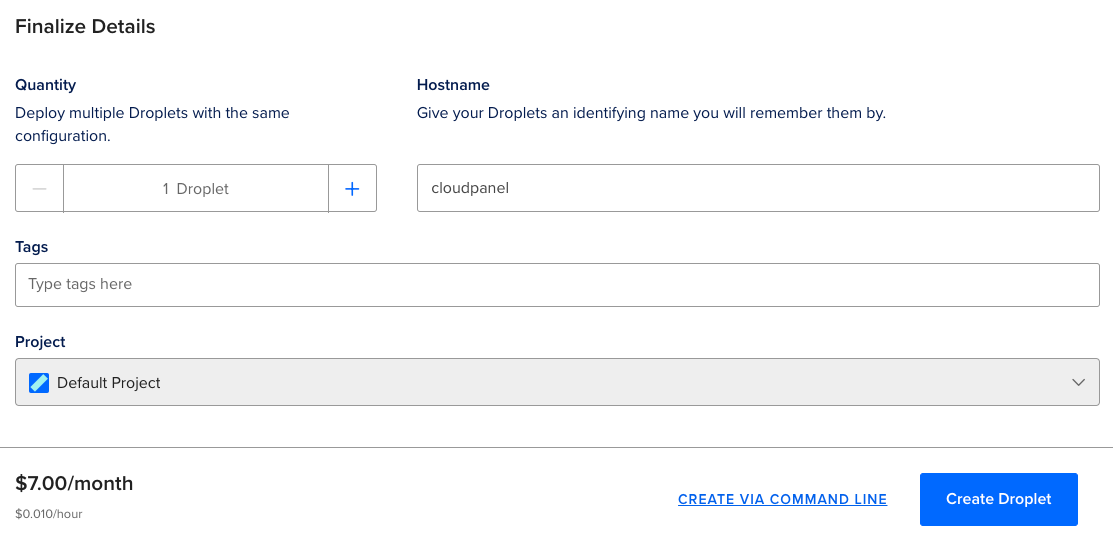Viewport: 1113px width, 539px height.
Task: Click the $7.00/month price text
Action: (x=74, y=484)
